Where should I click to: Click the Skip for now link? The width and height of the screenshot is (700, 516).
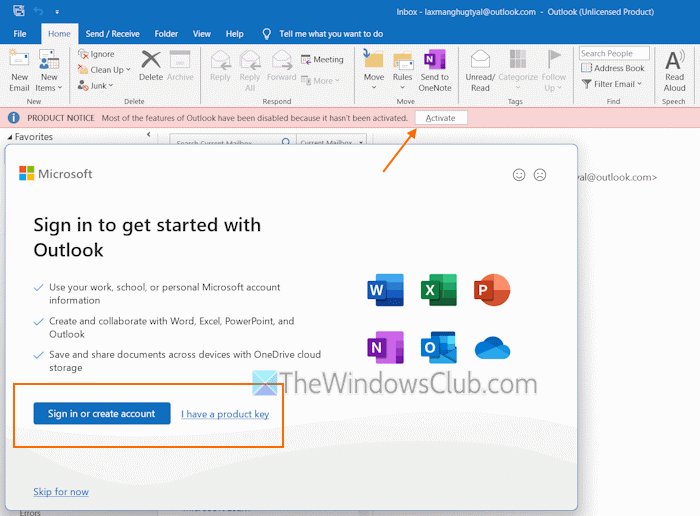61,491
